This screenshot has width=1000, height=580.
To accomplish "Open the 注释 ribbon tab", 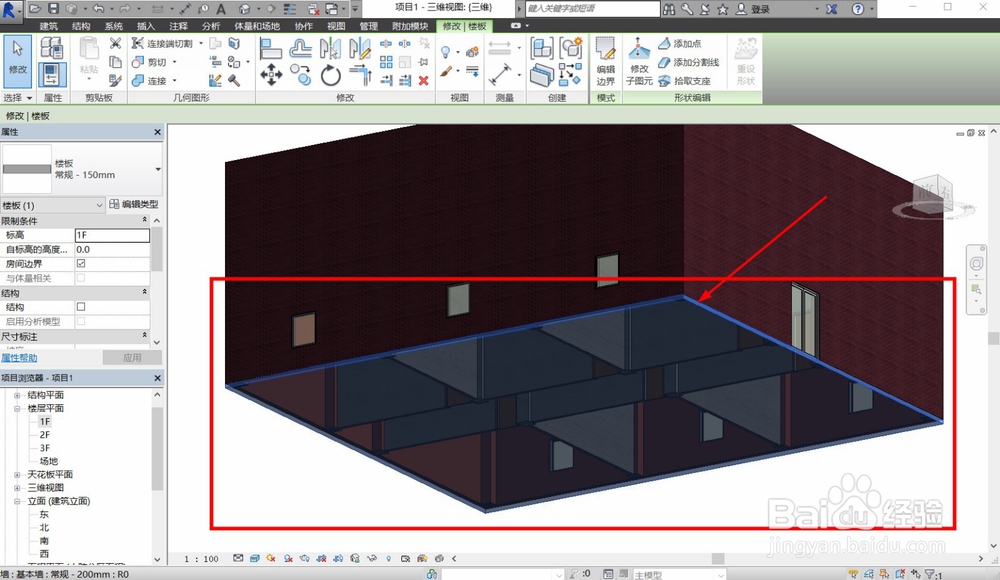I will point(179,26).
